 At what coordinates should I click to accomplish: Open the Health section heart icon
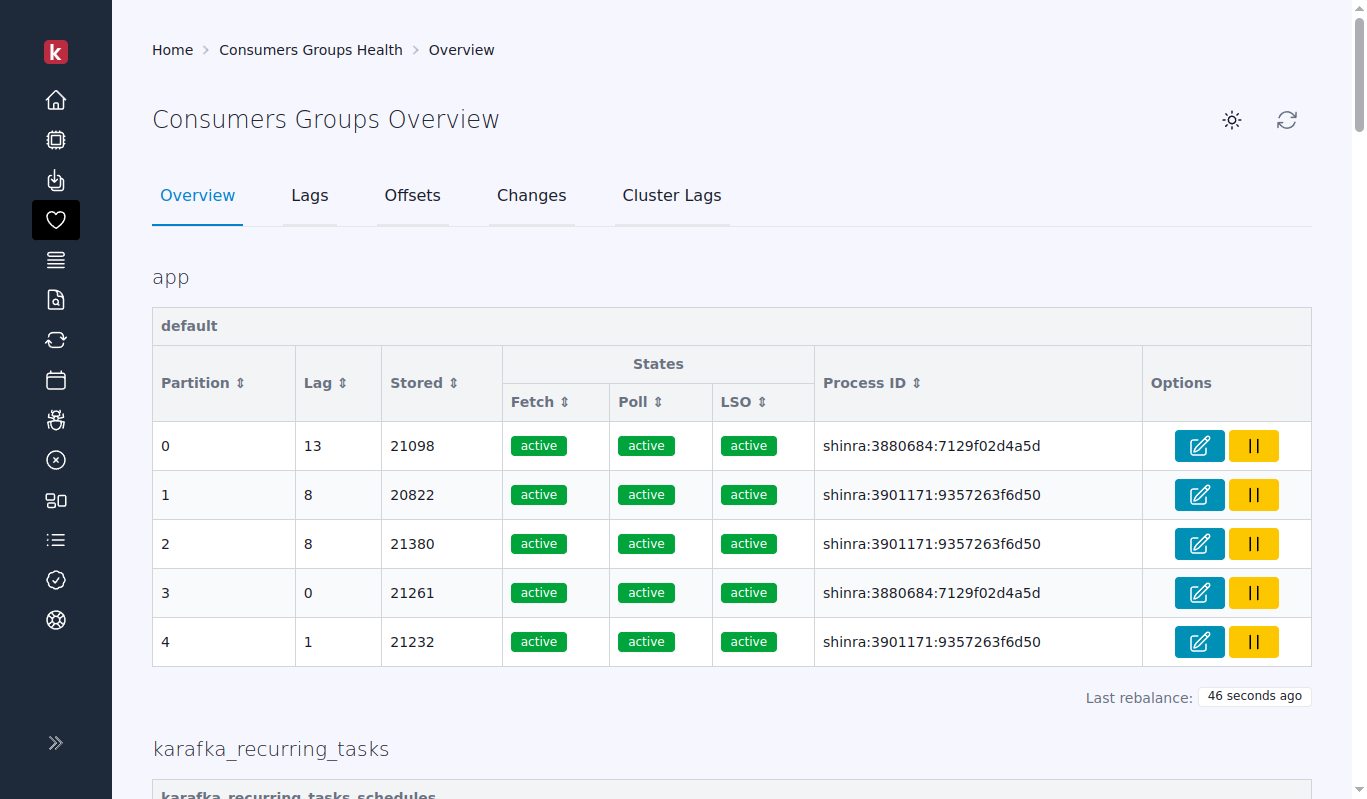(x=56, y=220)
